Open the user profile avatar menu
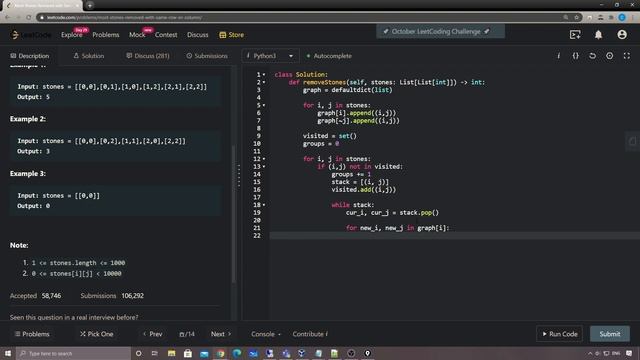Screen dimensions: 640x360 (x=622, y=35)
